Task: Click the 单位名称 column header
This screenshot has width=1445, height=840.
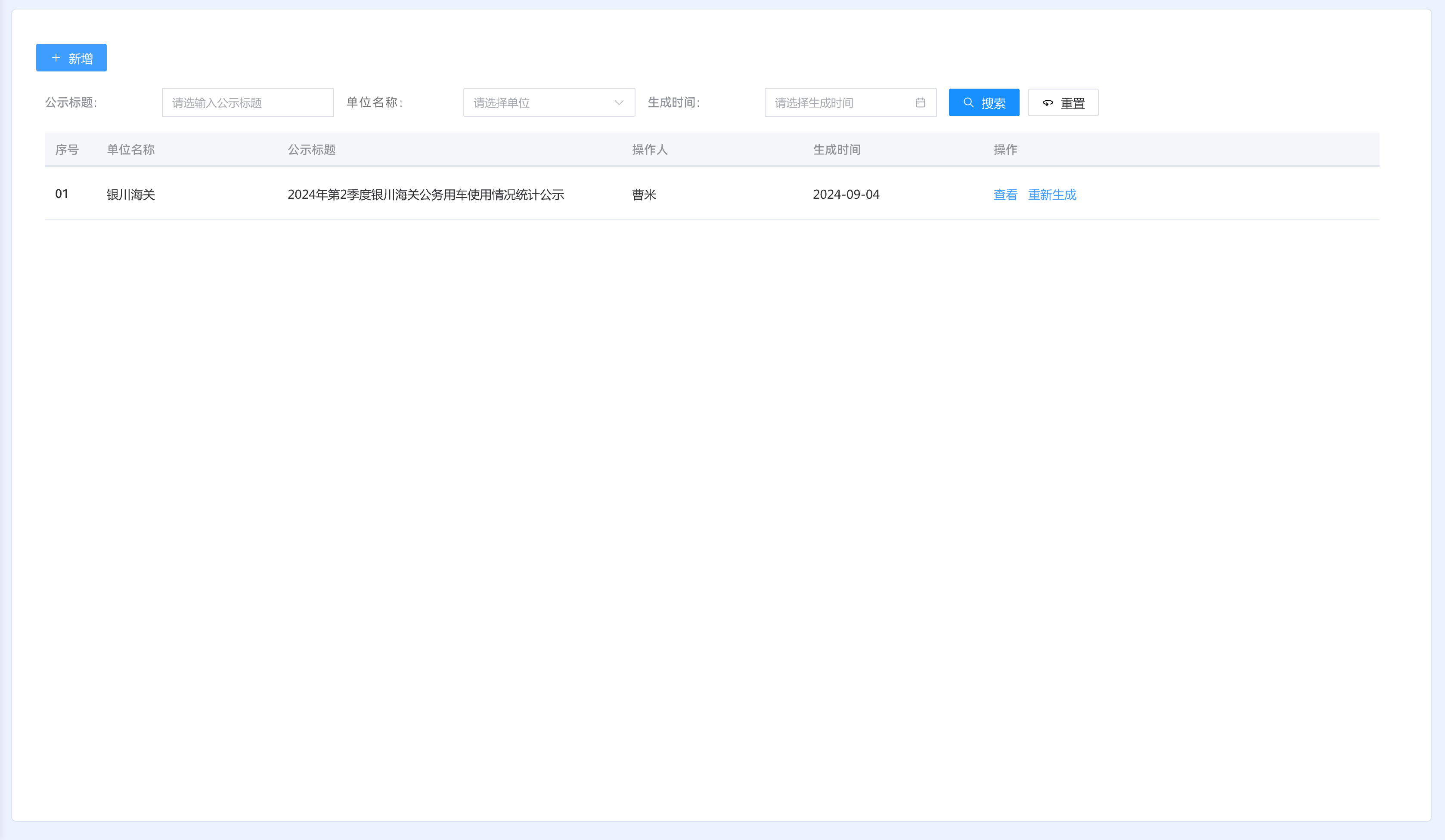Action: click(x=131, y=150)
